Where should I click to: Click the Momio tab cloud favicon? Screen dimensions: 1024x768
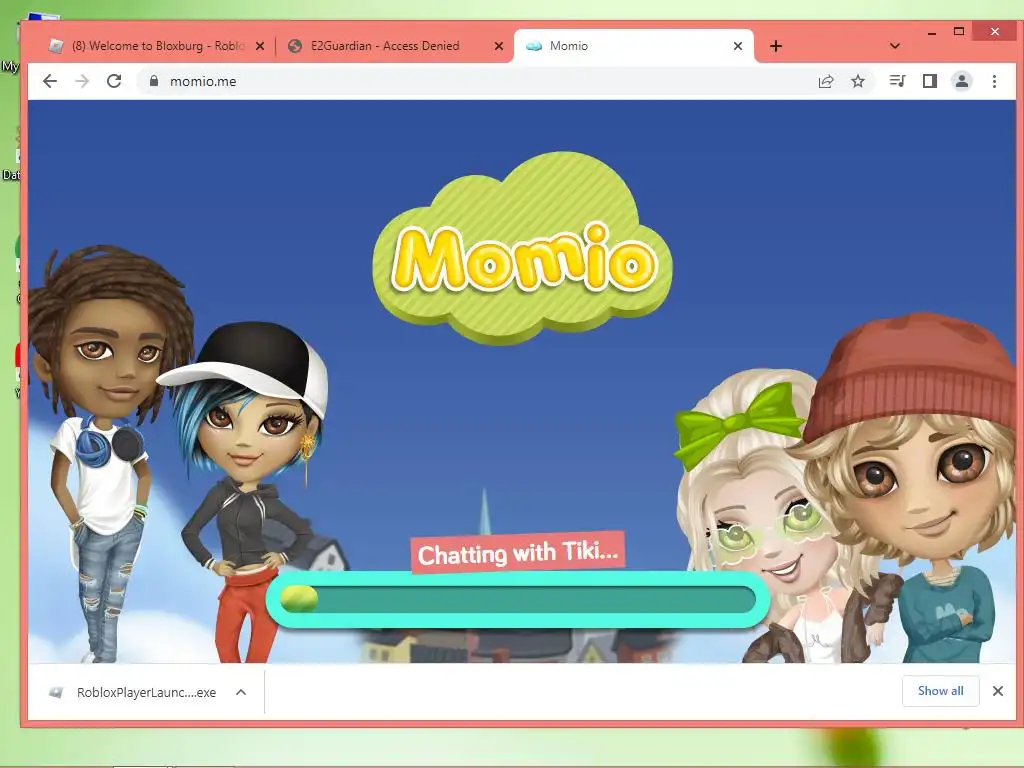tap(534, 46)
